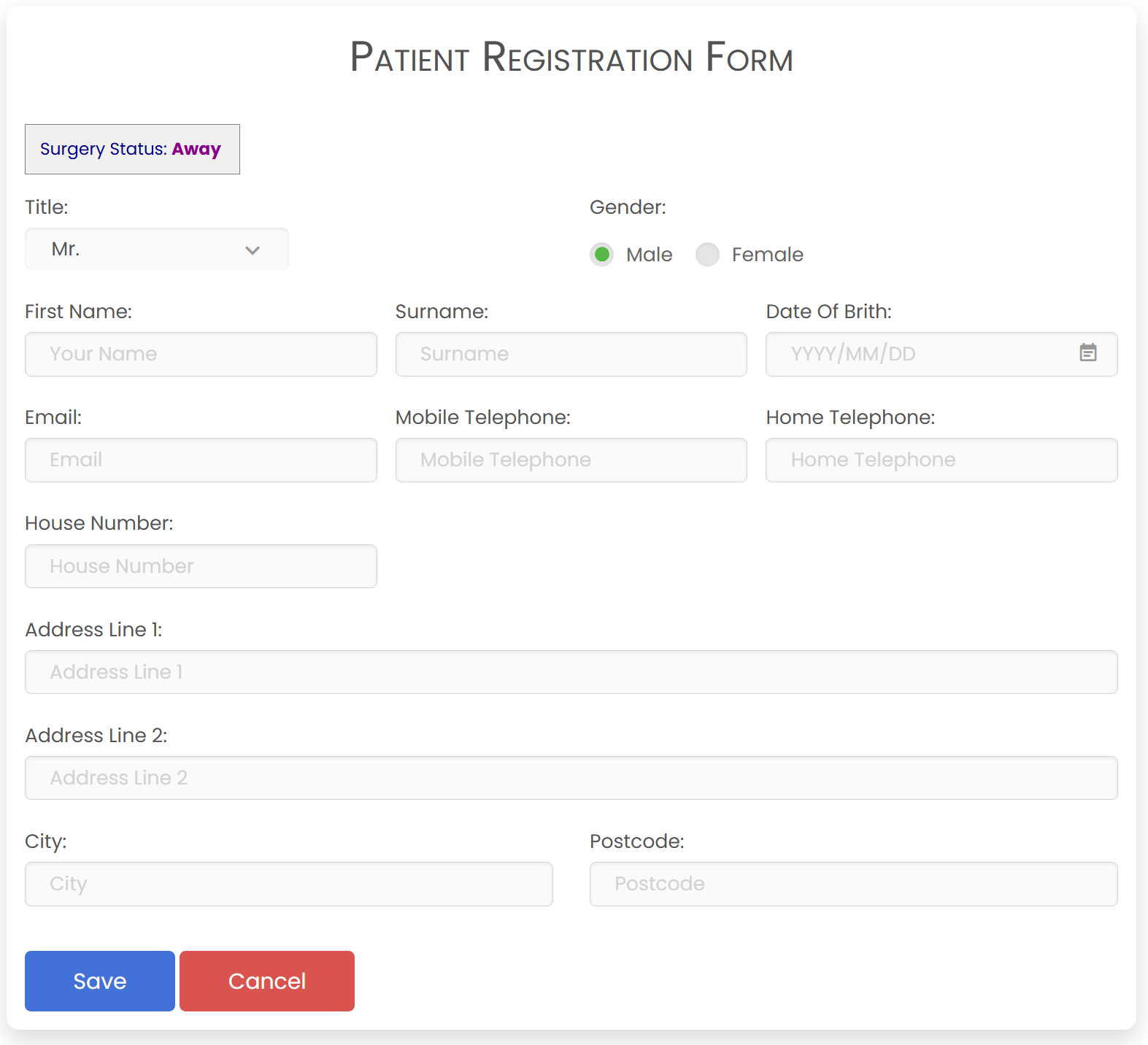Click the Date Of Brith: label
This screenshot has height=1045, width=1148.
coord(828,312)
